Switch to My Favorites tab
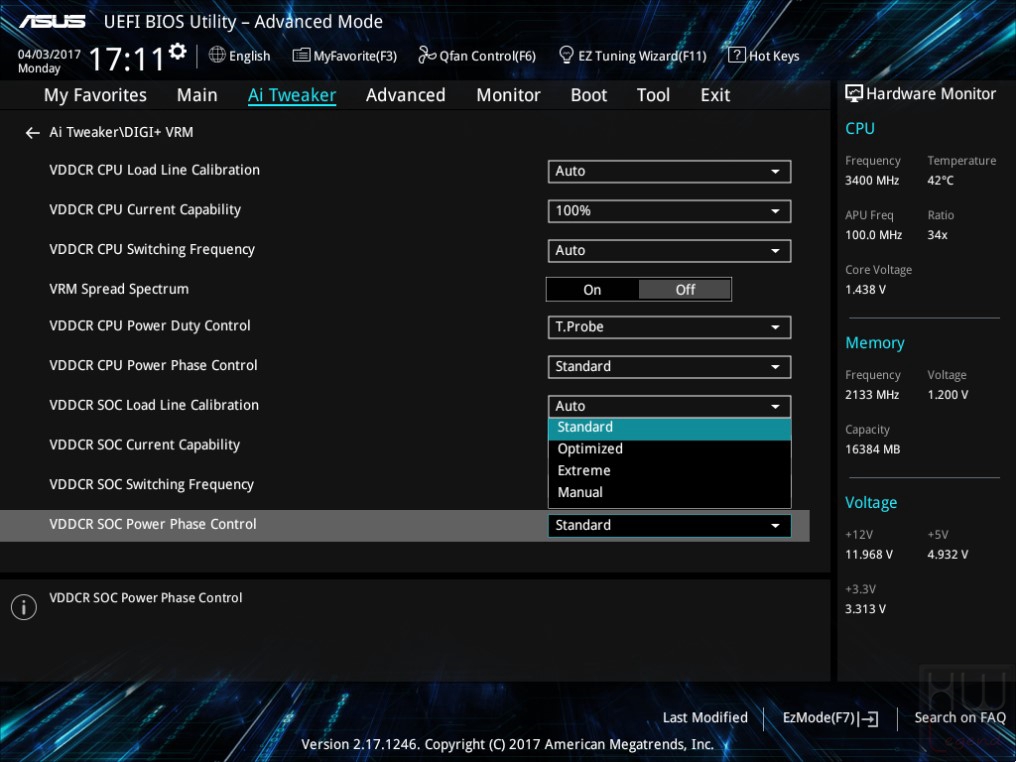 [x=95, y=95]
